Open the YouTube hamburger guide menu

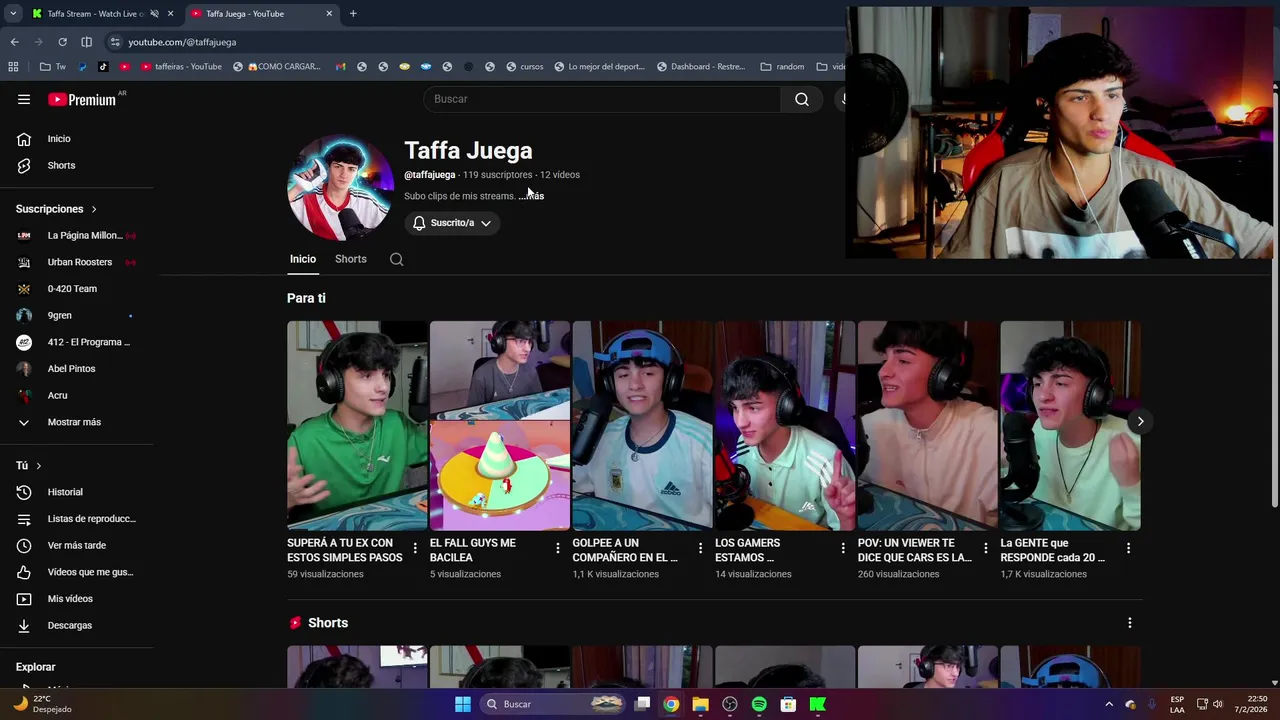(24, 99)
